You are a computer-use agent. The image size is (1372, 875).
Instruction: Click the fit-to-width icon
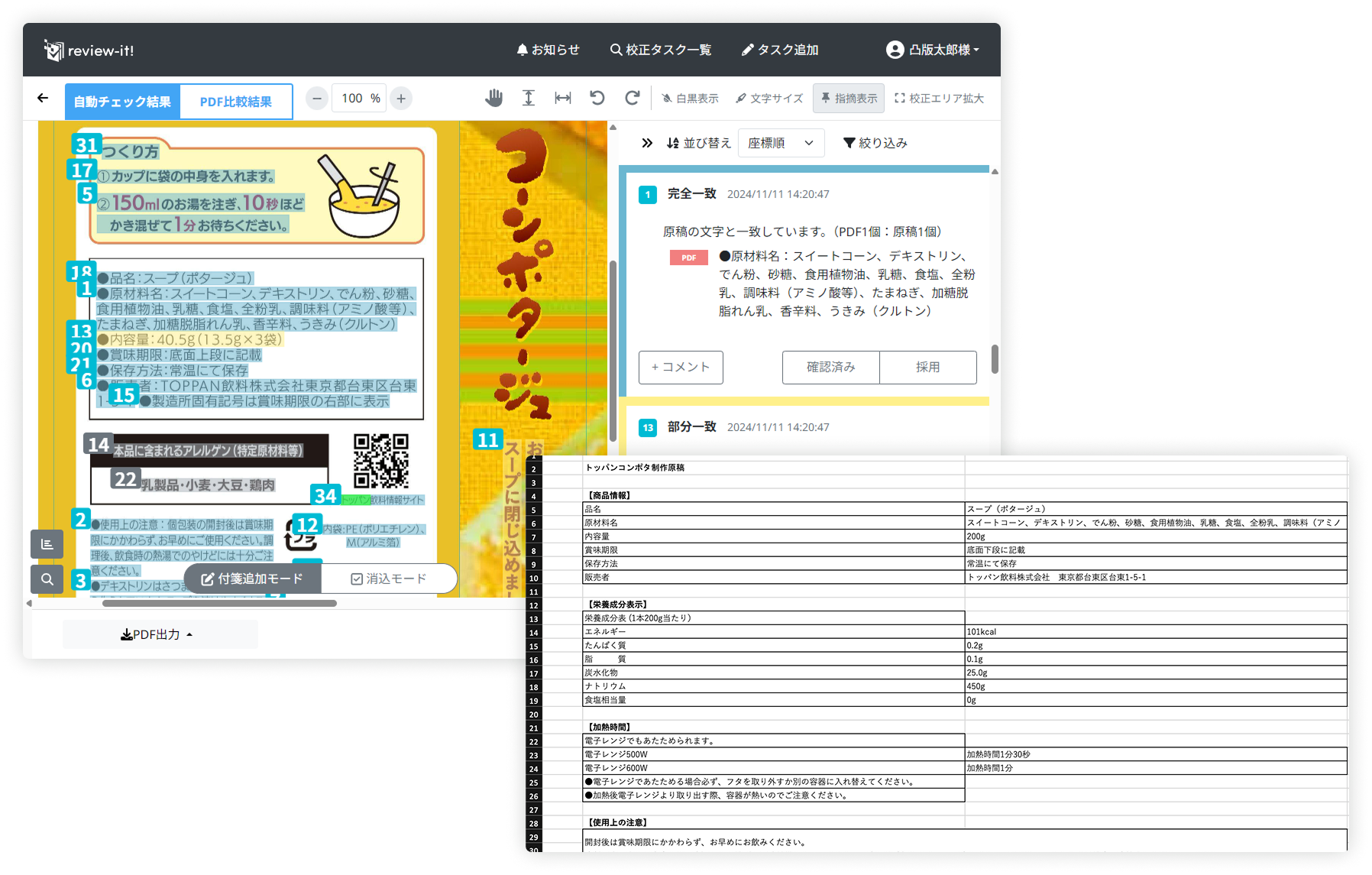(x=563, y=98)
